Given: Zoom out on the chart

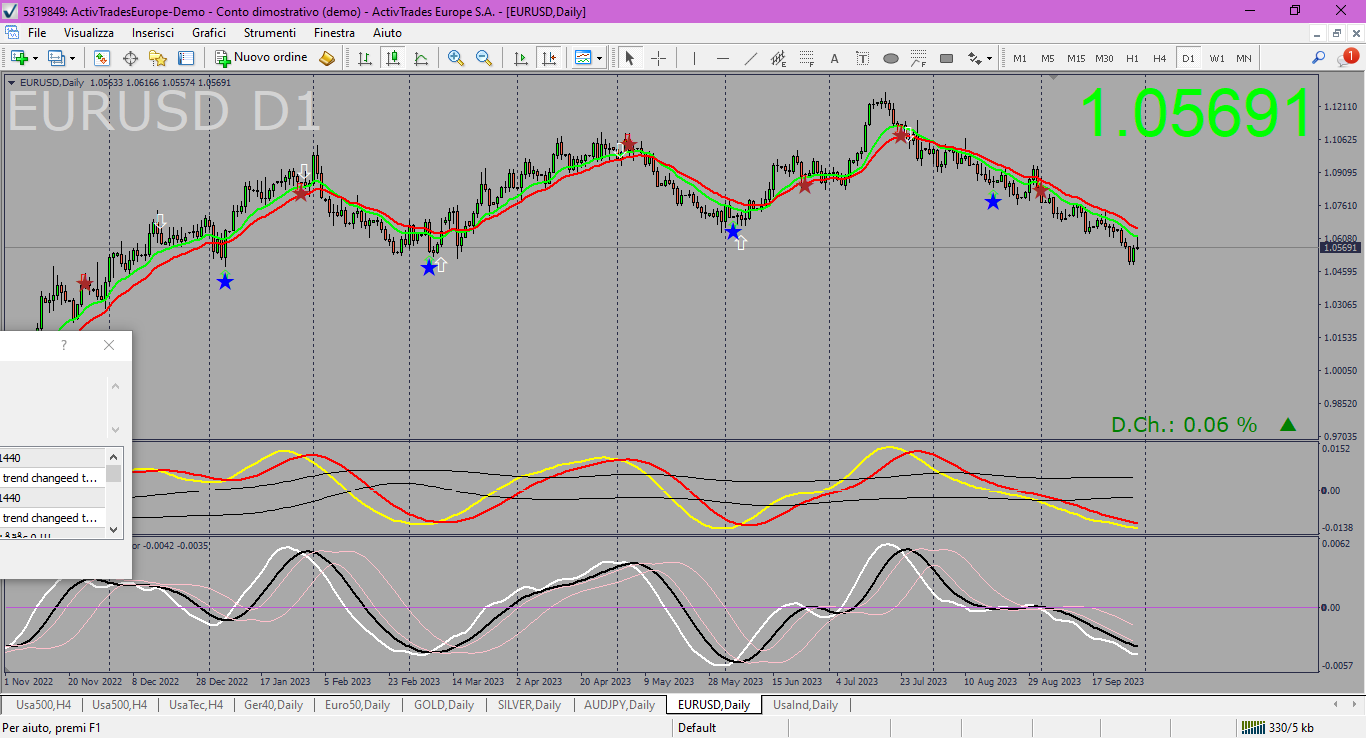Looking at the screenshot, I should 484,58.
